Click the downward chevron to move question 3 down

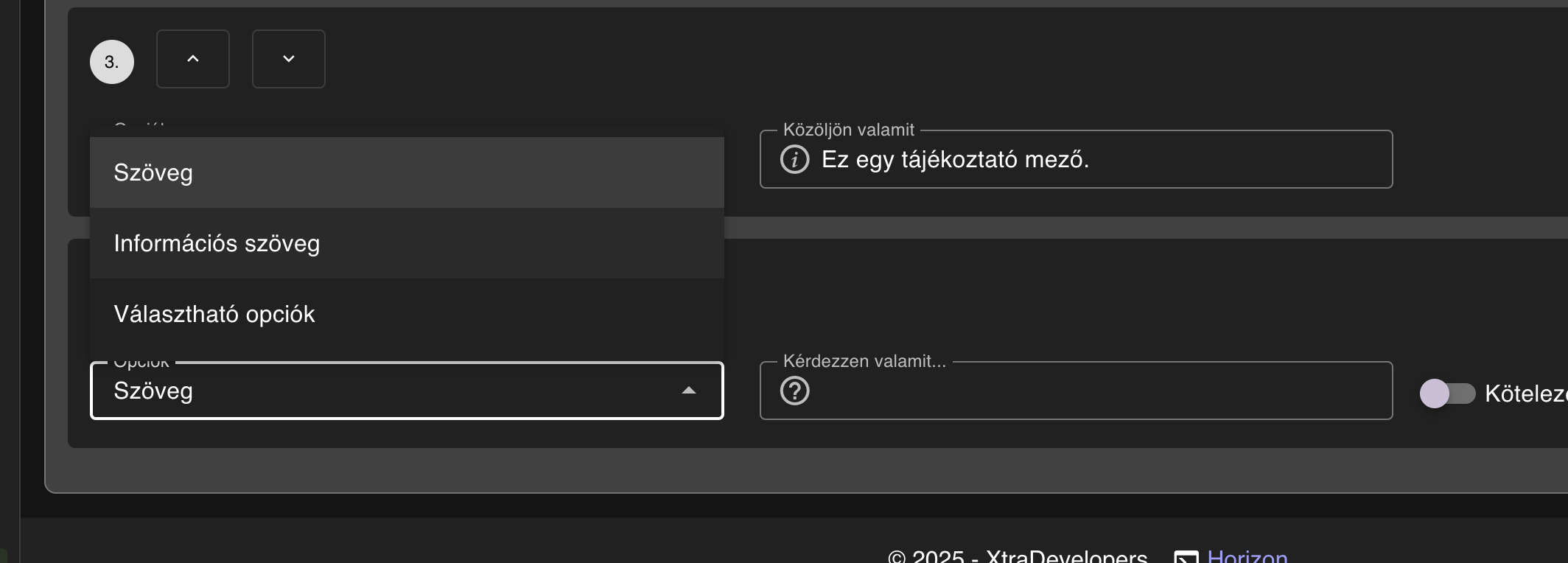pos(288,59)
